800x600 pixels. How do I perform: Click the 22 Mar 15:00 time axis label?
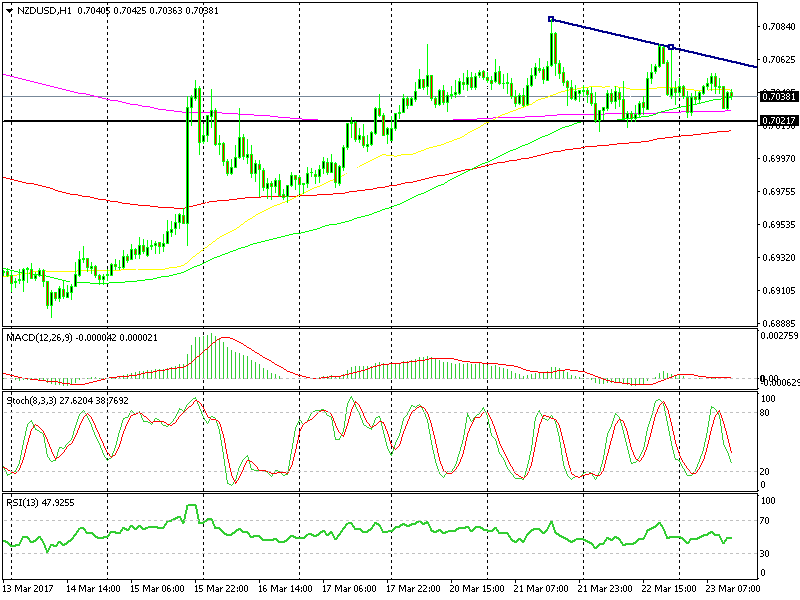pos(669,588)
